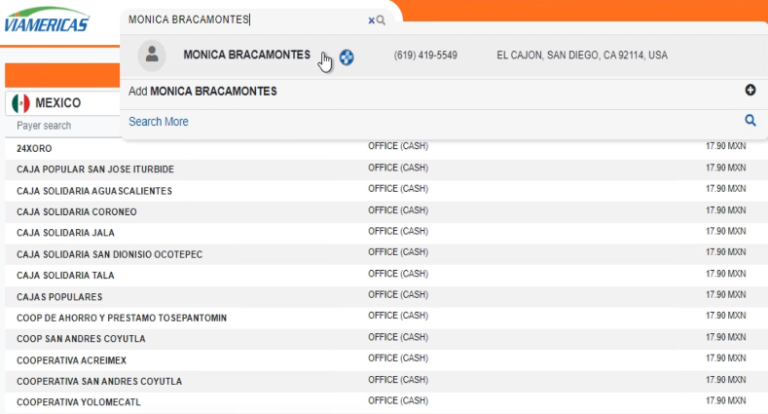Select payer CAJA POPULAR SAN JOSE ITURBIDE
Viewport: 768px width, 414px height.
click(x=95, y=170)
